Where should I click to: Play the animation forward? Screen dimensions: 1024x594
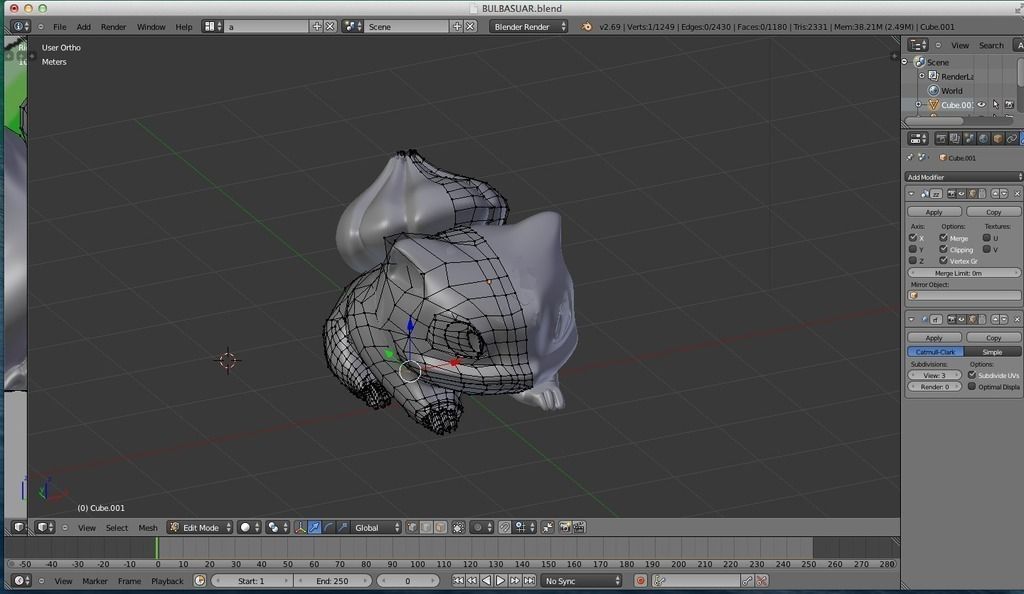500,581
